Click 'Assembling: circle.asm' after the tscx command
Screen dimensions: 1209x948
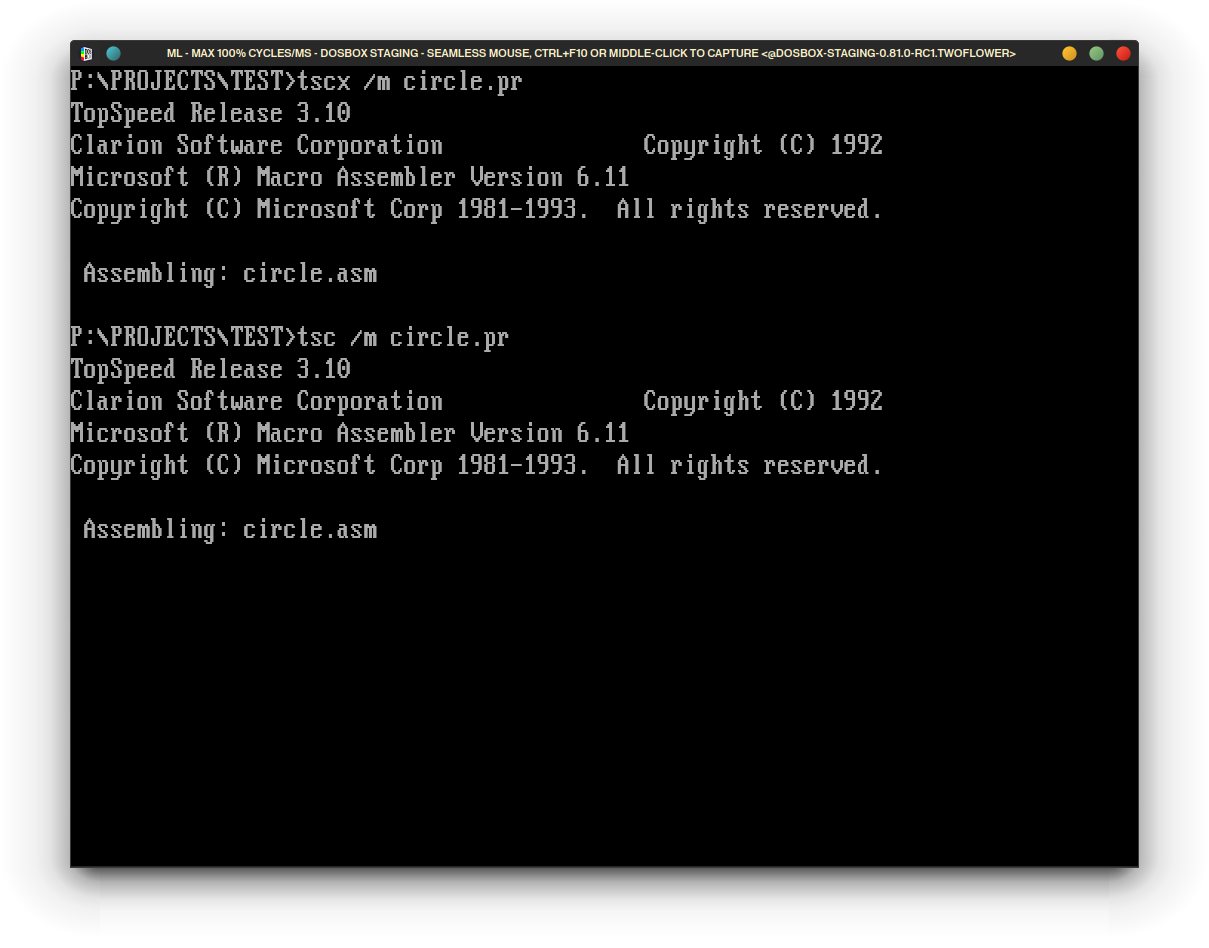pyautogui.click(x=230, y=274)
